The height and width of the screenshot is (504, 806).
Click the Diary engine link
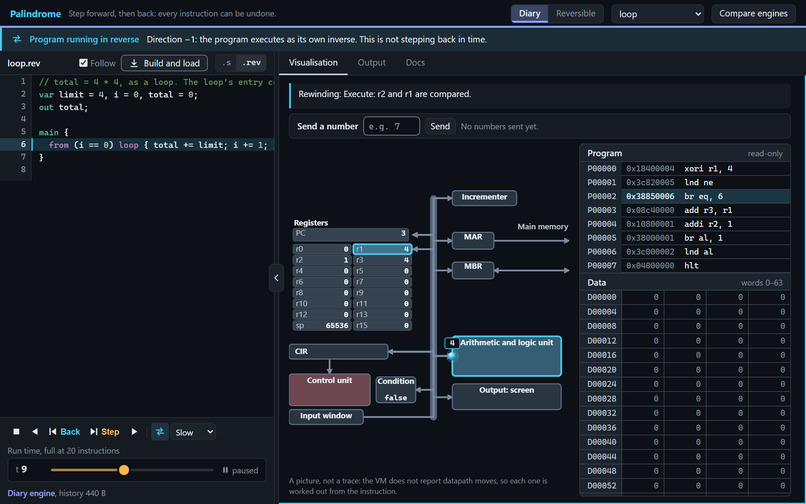point(31,493)
